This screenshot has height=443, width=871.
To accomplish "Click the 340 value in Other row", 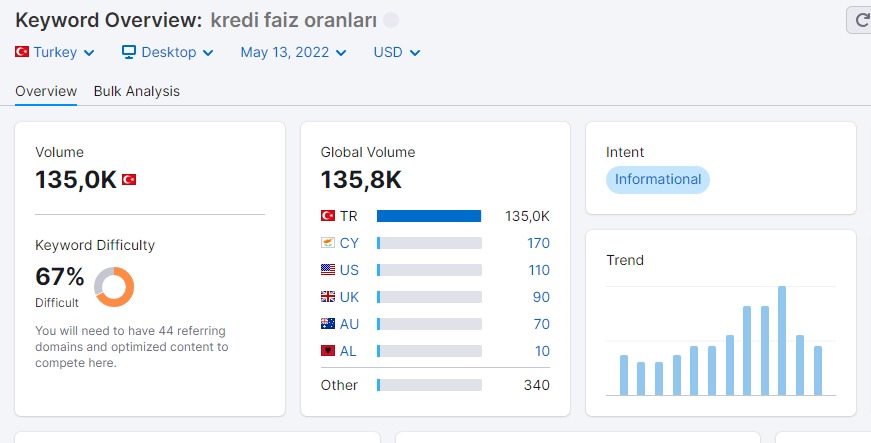I will coord(537,385).
